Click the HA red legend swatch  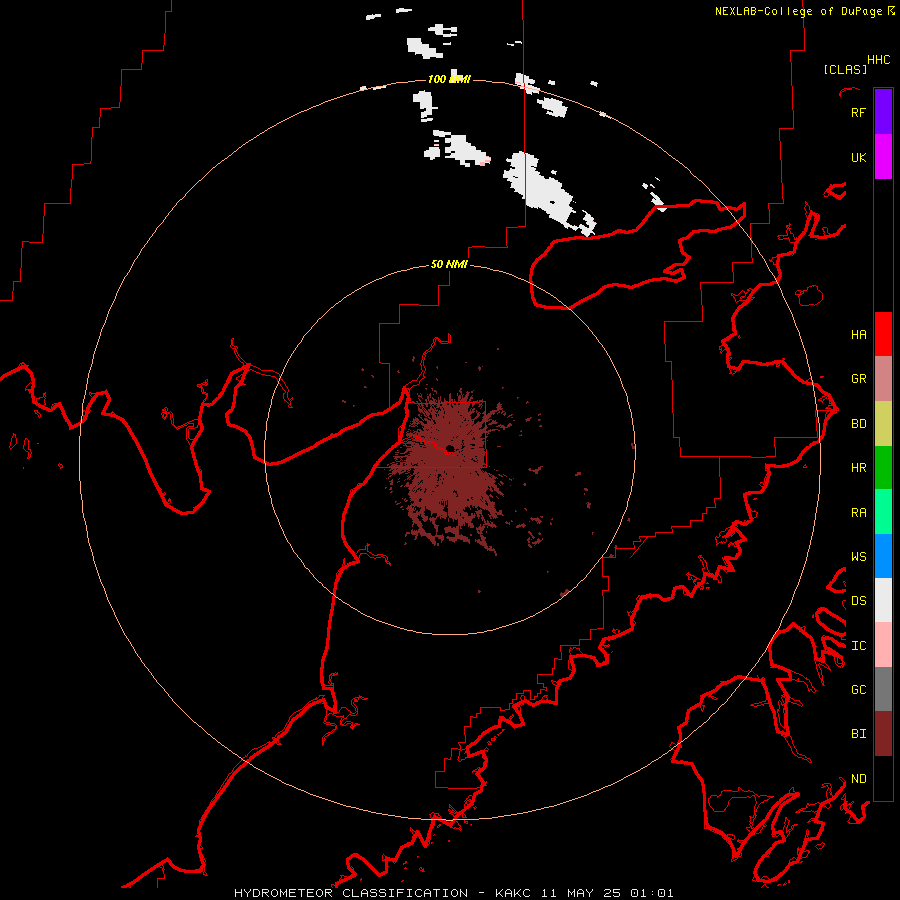pos(883,334)
